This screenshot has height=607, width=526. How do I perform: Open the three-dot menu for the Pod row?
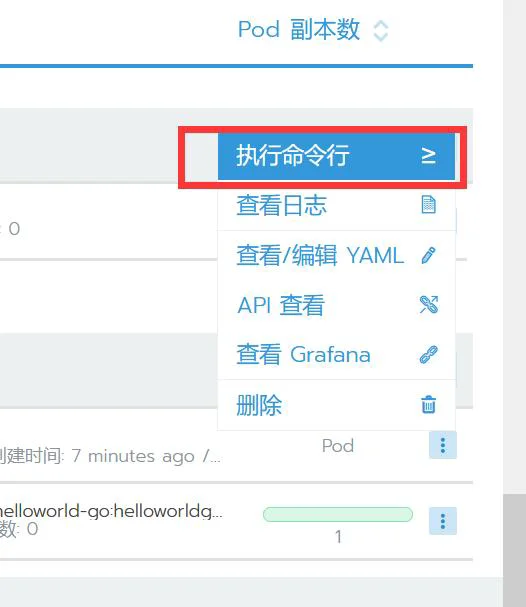[x=443, y=445]
